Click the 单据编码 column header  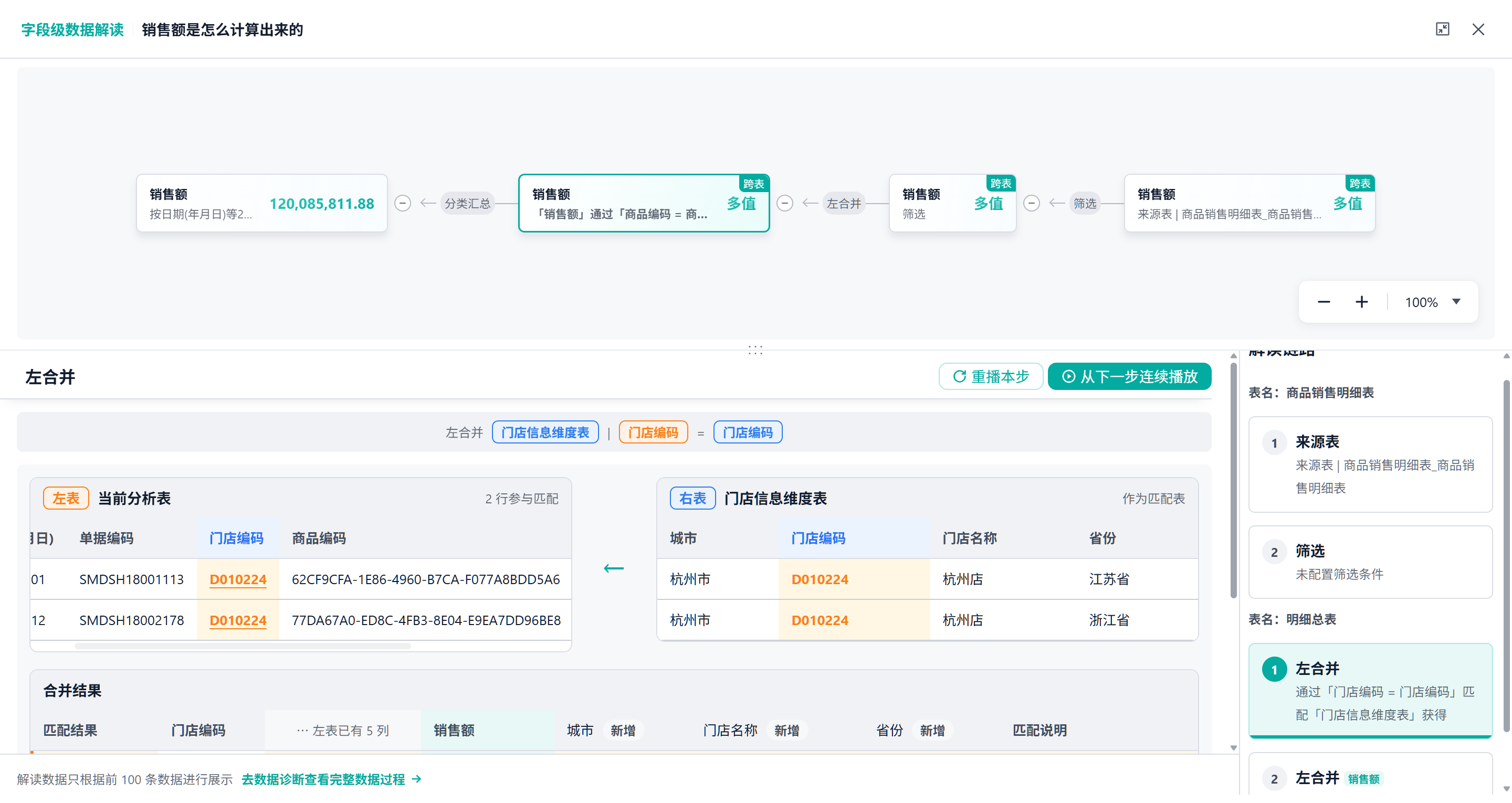(x=106, y=538)
